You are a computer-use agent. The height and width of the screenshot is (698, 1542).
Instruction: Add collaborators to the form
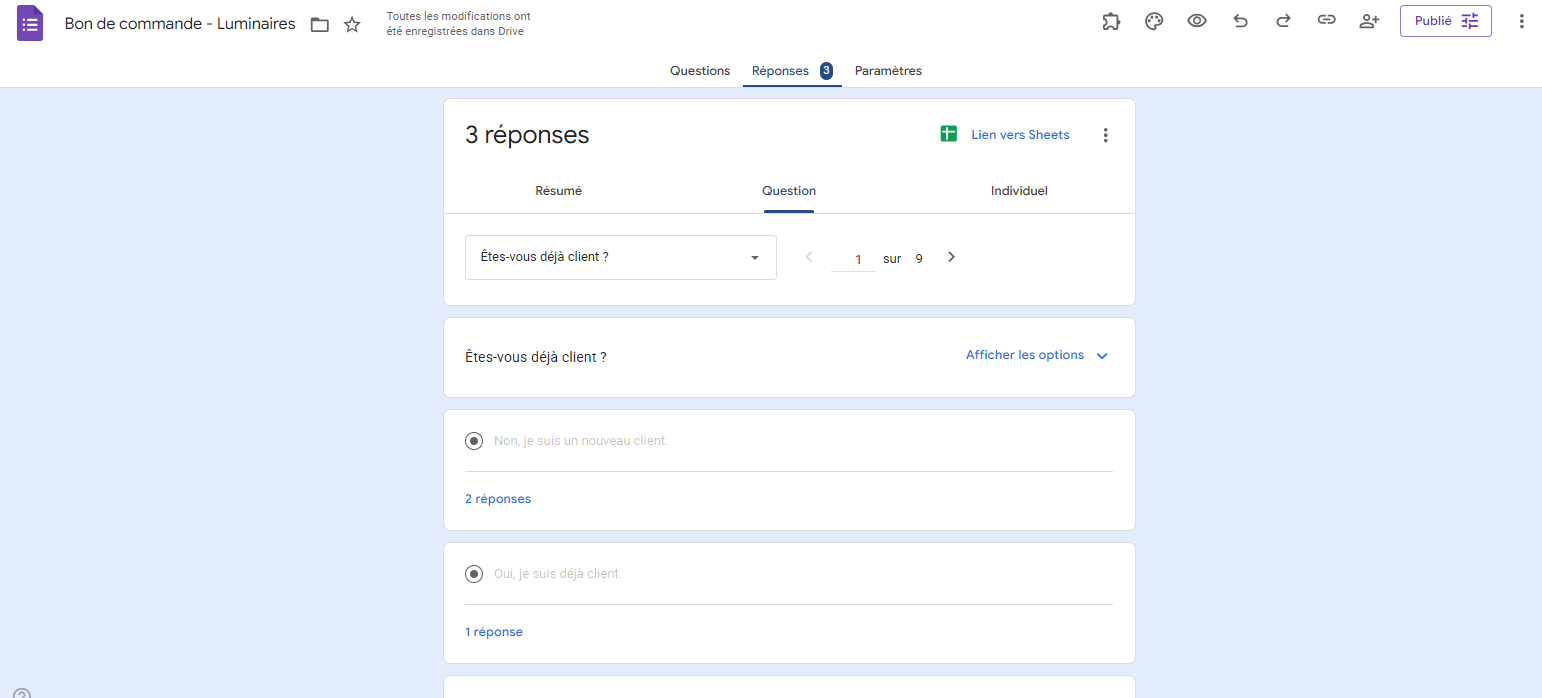(x=1369, y=20)
